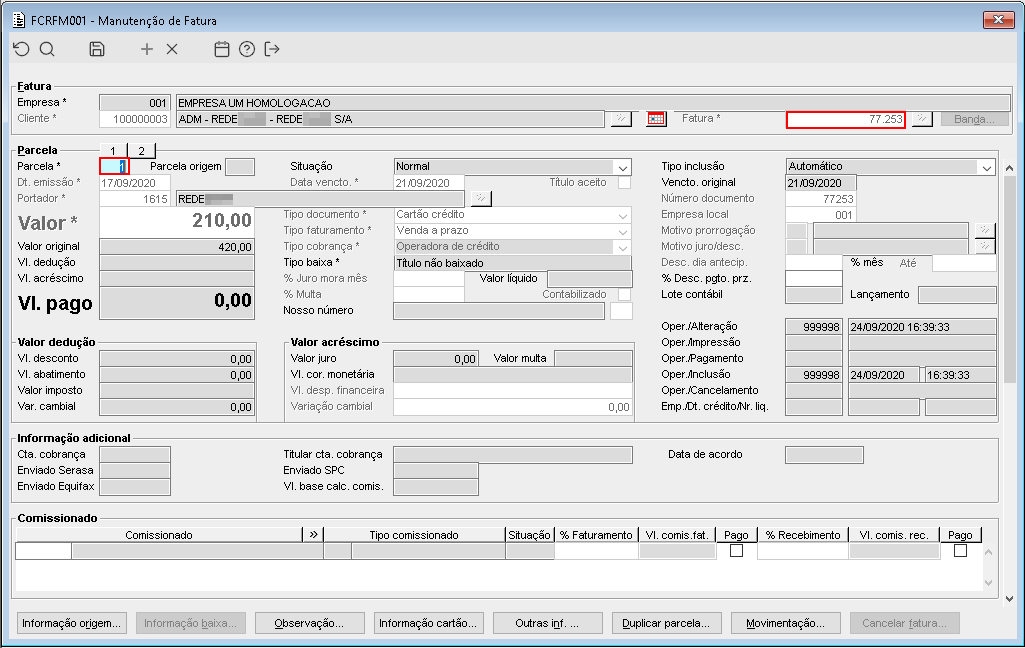Screen dimensions: 1025x648
Task: Open the red calendar icon beside Cliente
Action: [656, 119]
